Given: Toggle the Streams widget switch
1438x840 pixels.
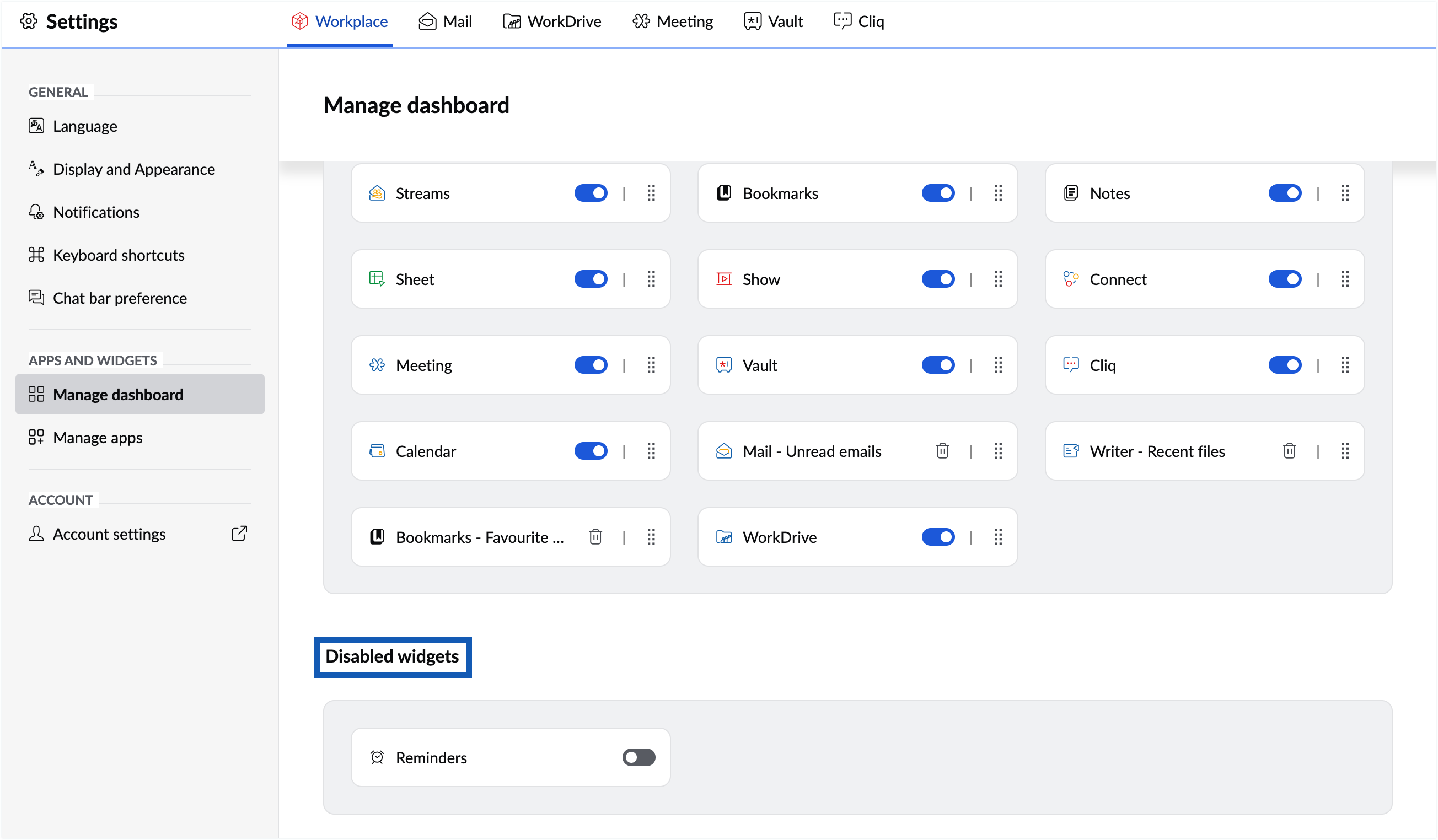Looking at the screenshot, I should [x=591, y=193].
